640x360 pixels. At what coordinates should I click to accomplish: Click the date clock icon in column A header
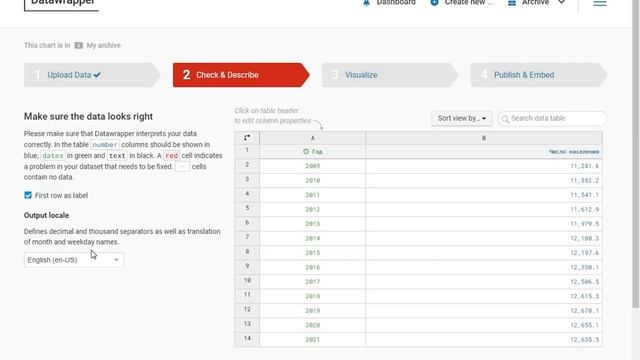click(x=306, y=151)
